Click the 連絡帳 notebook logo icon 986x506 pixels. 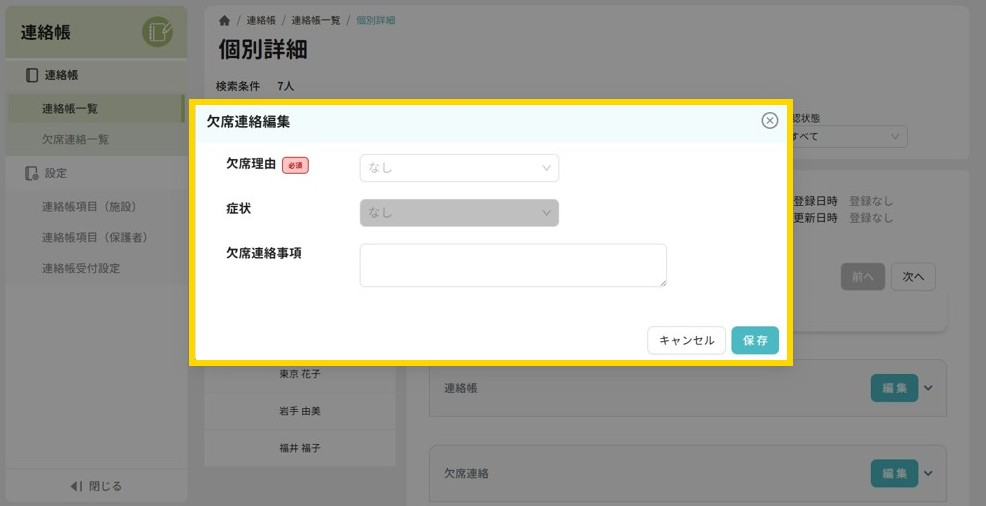coord(157,32)
